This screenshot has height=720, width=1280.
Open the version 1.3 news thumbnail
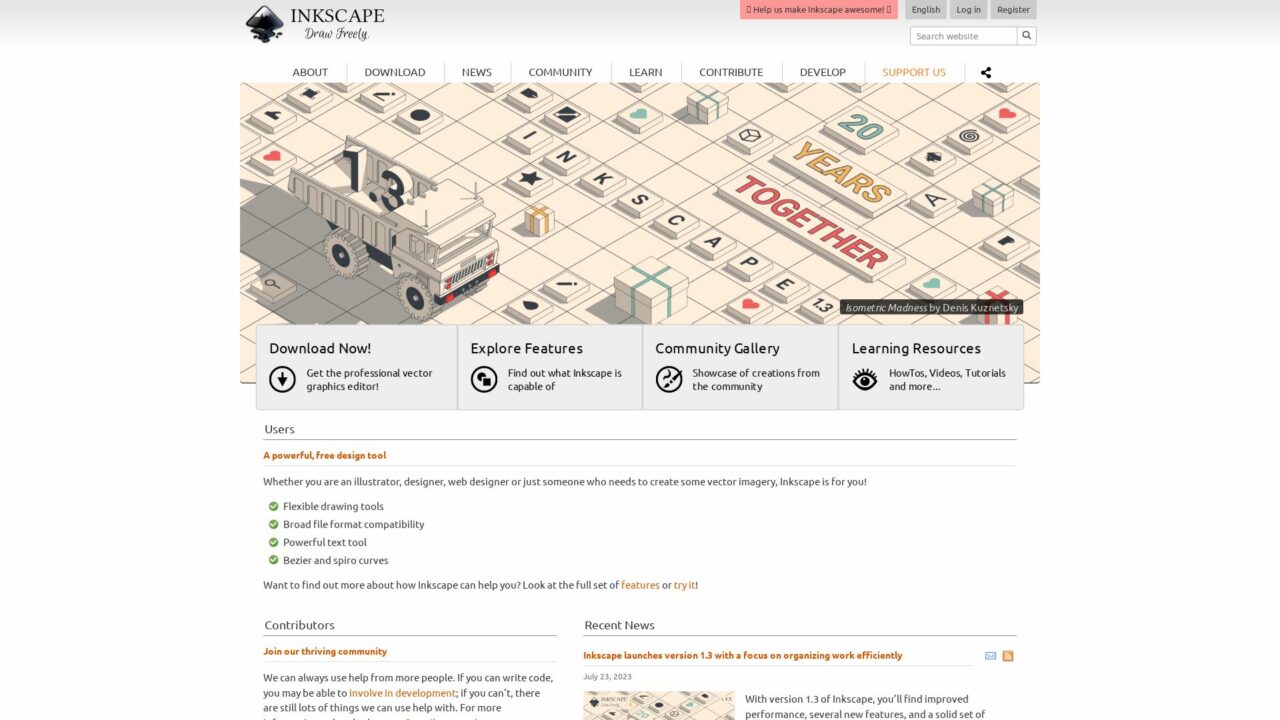coord(659,705)
